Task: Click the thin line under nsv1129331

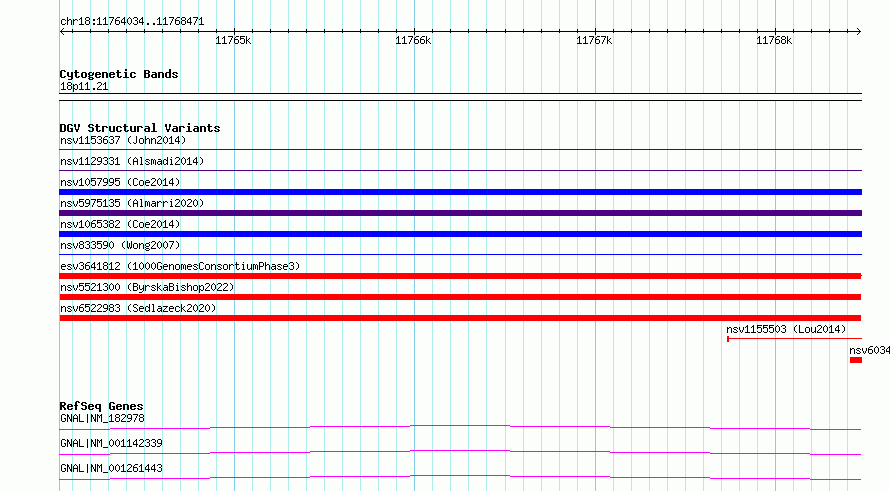Action: coord(460,170)
